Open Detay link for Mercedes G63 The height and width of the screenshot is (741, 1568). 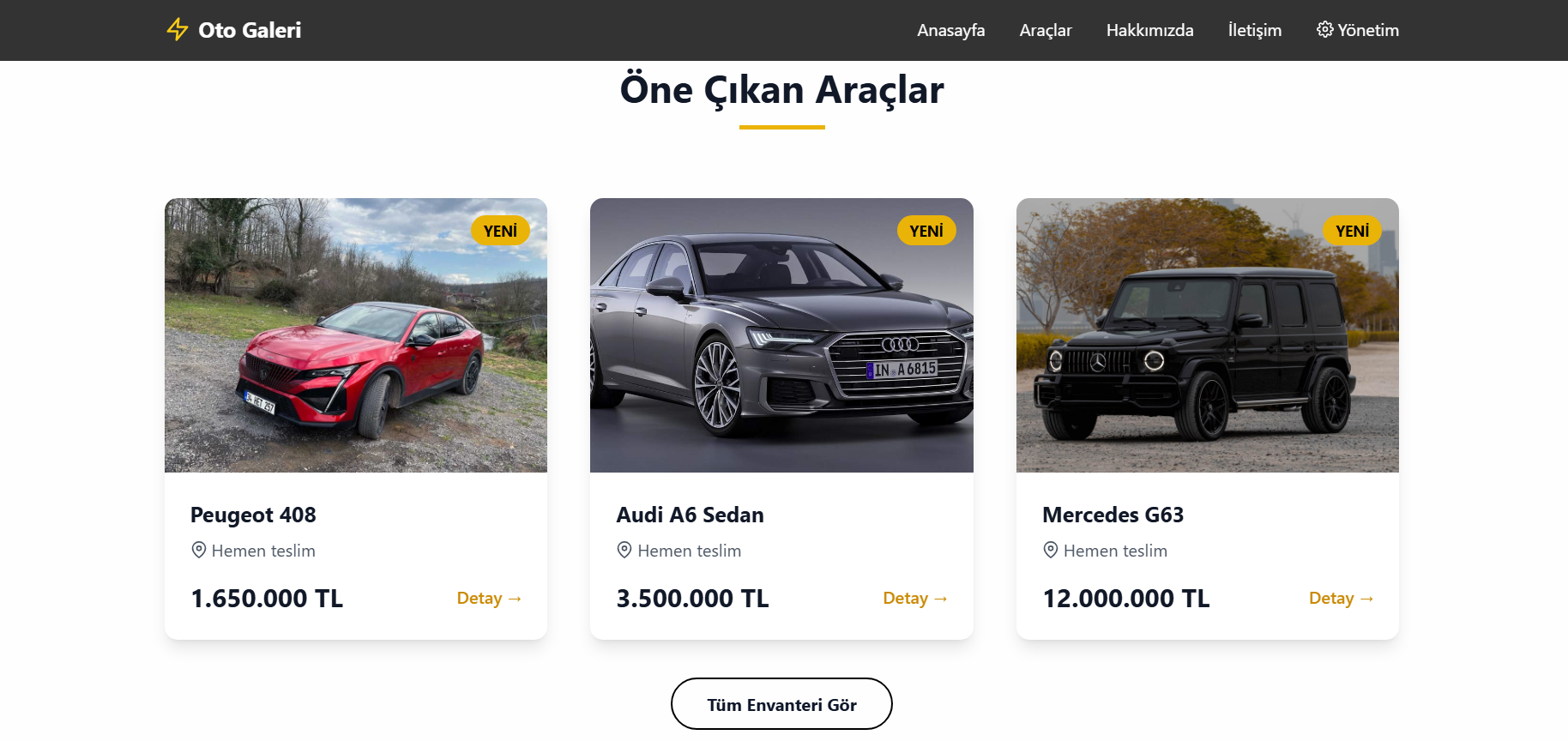(x=1341, y=598)
